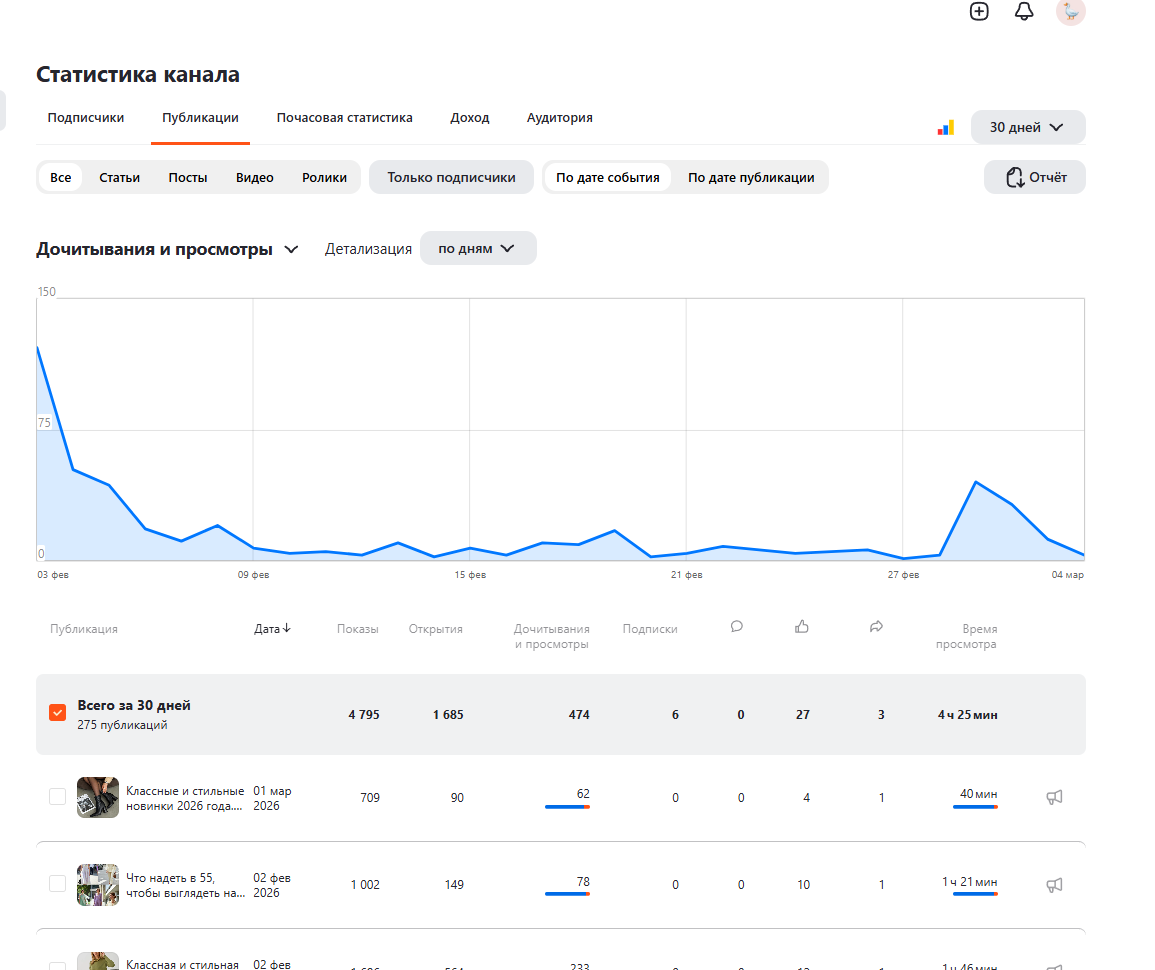The image size is (1155, 970).
Task: Check the Классные и стильные новинки row checkbox
Action: pos(57,797)
